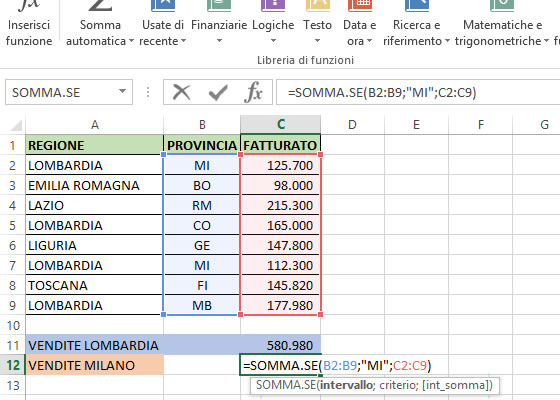Confirm the formula with checkmark button
560x400 pixels.
(218, 92)
